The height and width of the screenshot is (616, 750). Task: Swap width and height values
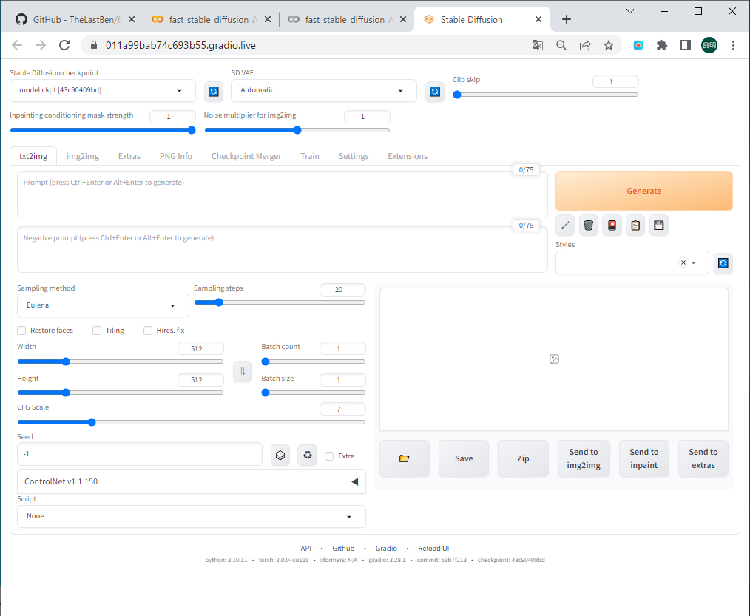(243, 371)
